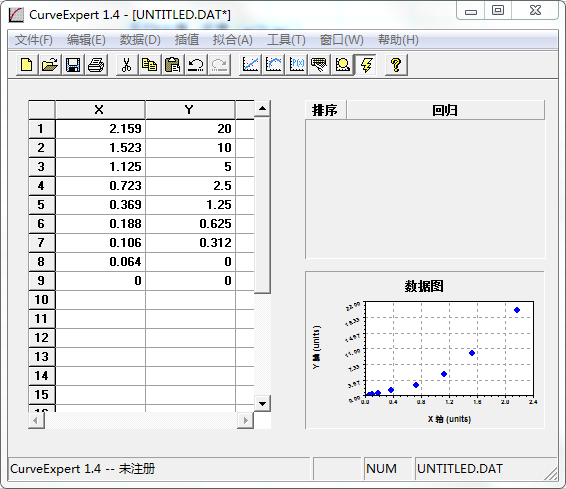Select cell with X value 0.188
Image resolution: width=566 pixels, height=489 pixels.
point(100,224)
